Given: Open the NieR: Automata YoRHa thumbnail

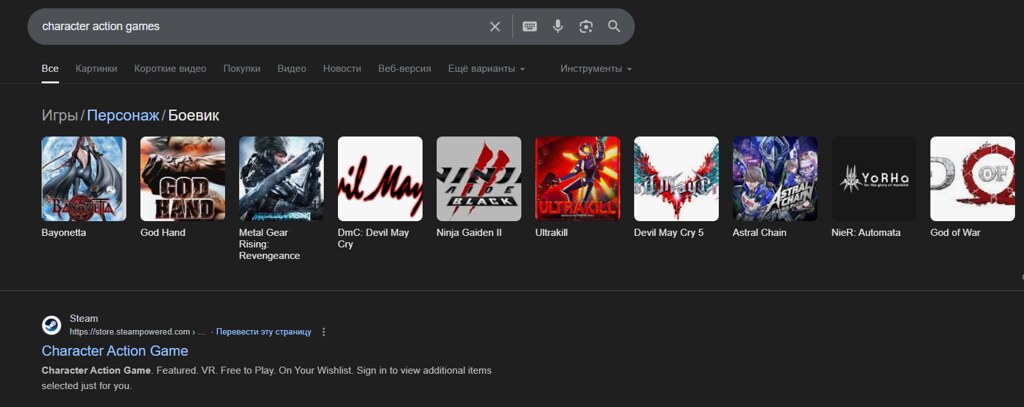Looking at the screenshot, I should pyautogui.click(x=874, y=178).
